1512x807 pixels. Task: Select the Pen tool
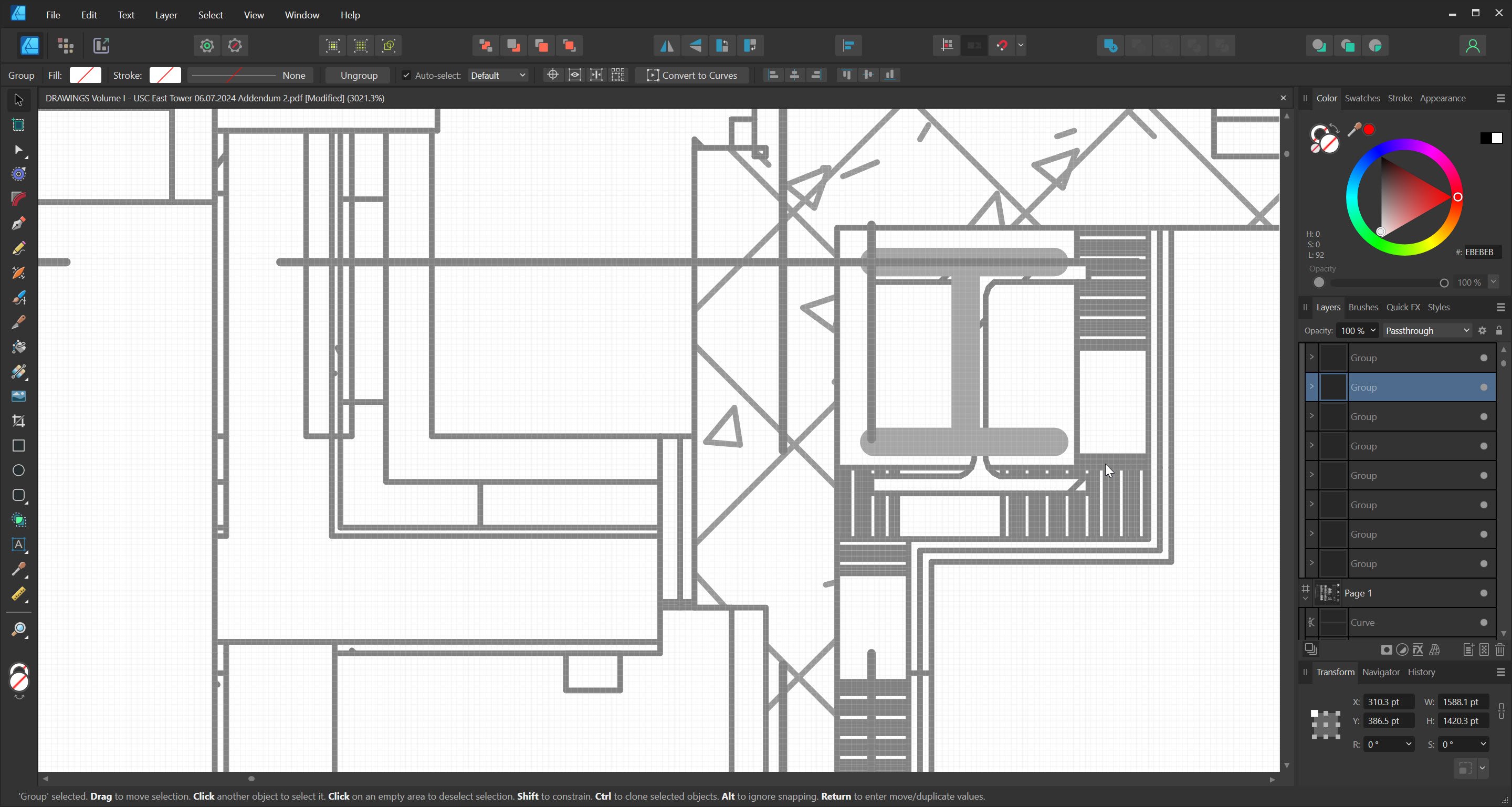(x=18, y=224)
